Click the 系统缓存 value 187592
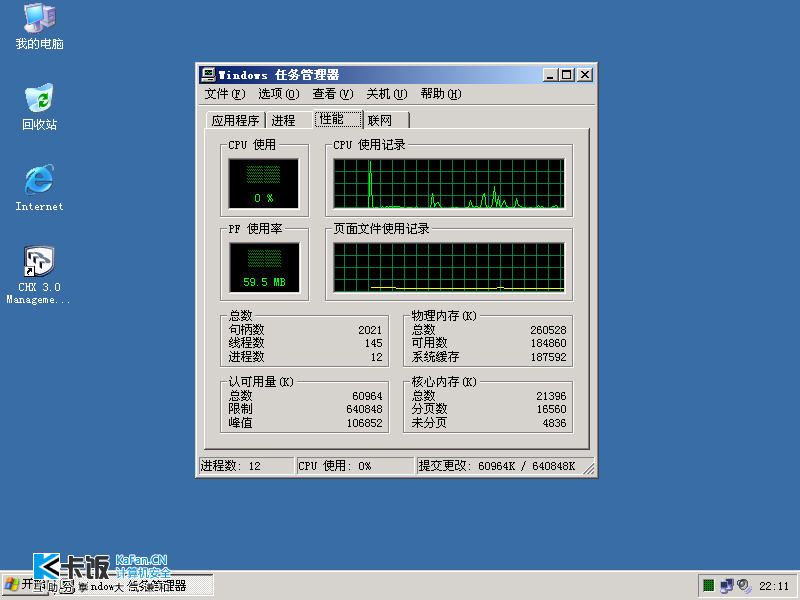800x600 pixels. (x=548, y=357)
